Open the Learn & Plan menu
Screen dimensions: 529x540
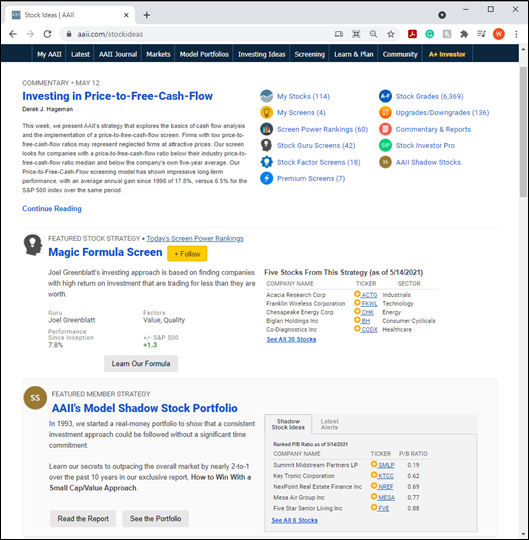354,54
